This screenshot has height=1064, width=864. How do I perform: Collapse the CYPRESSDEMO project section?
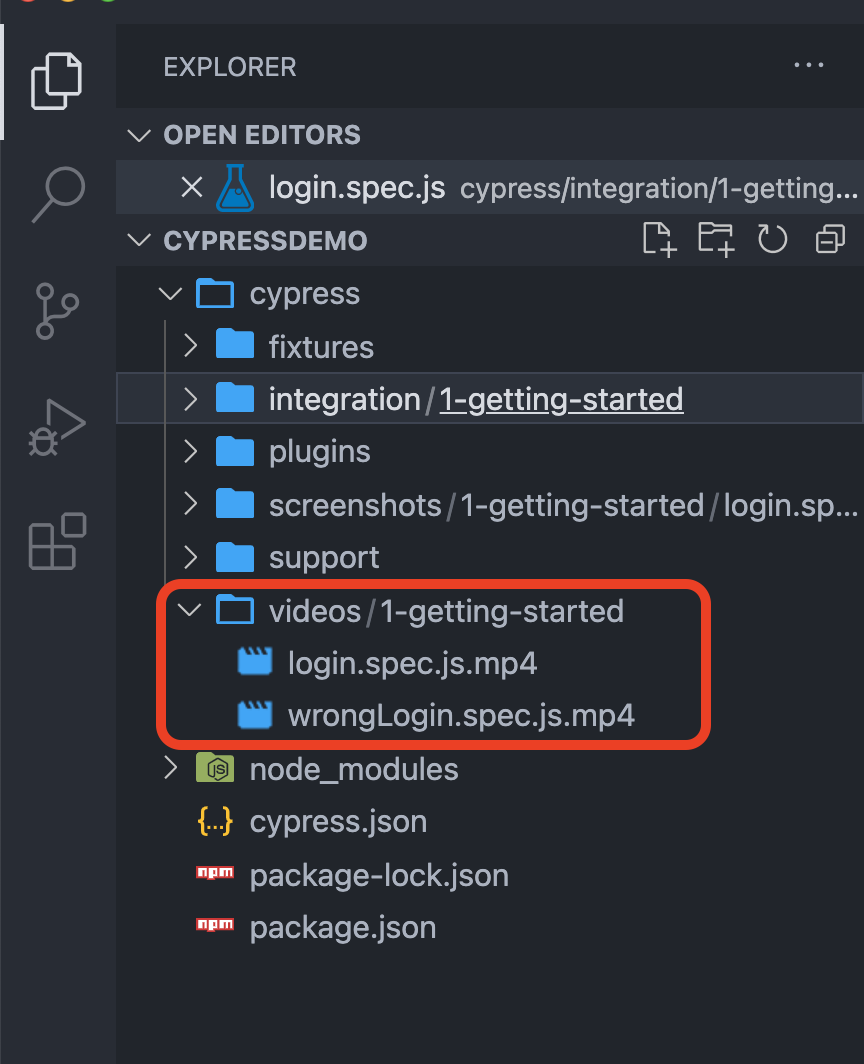141,241
